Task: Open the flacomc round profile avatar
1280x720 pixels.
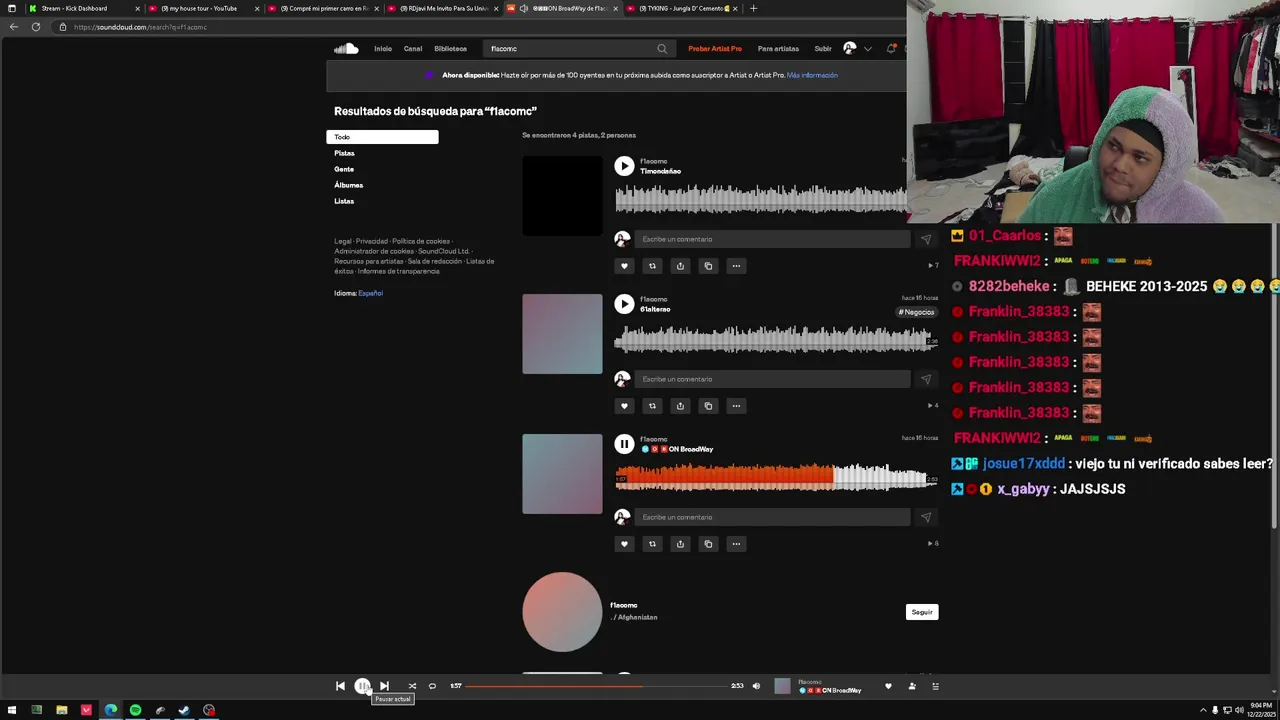Action: tap(562, 612)
